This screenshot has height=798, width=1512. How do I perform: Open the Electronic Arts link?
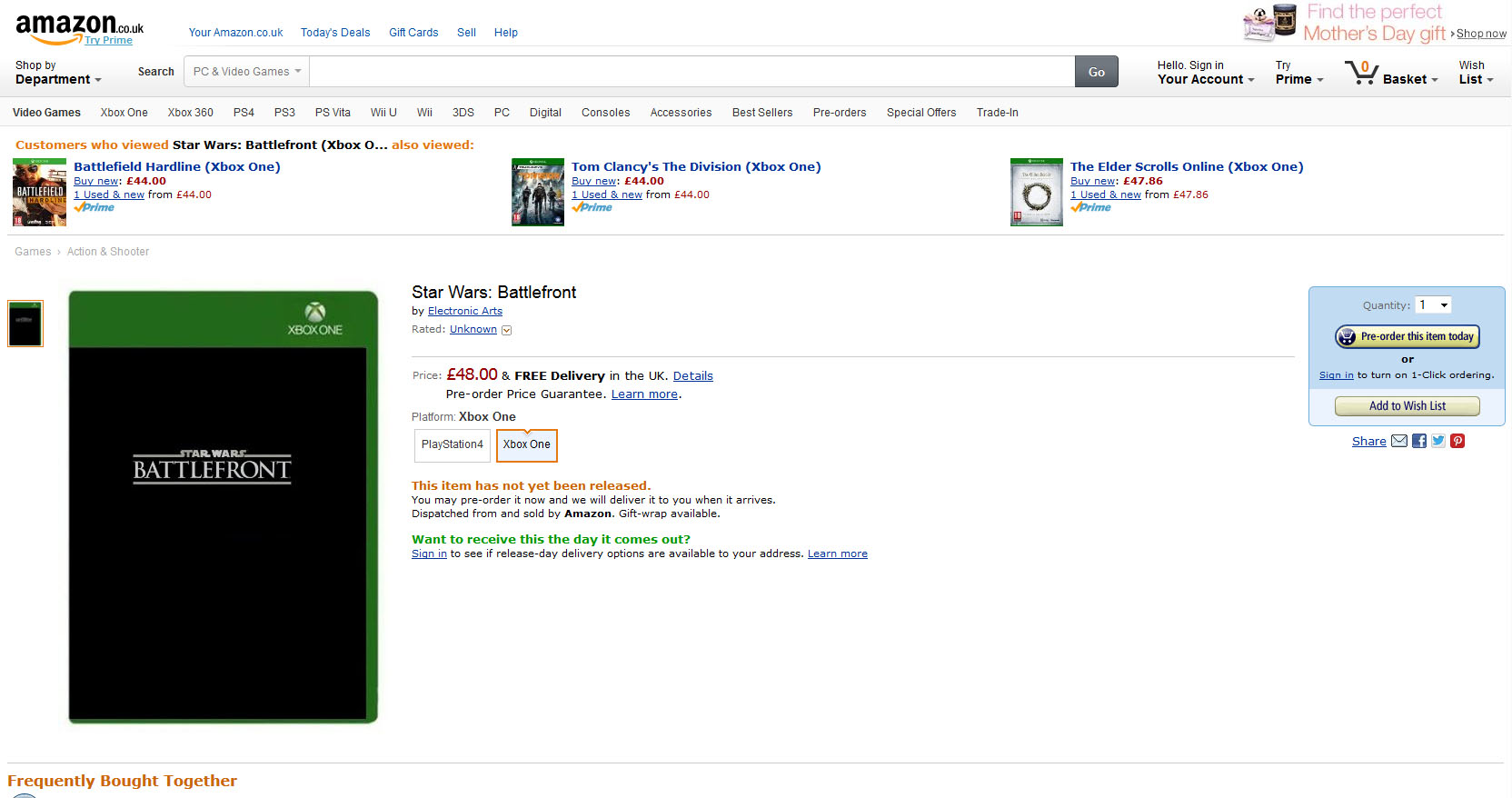click(x=465, y=311)
